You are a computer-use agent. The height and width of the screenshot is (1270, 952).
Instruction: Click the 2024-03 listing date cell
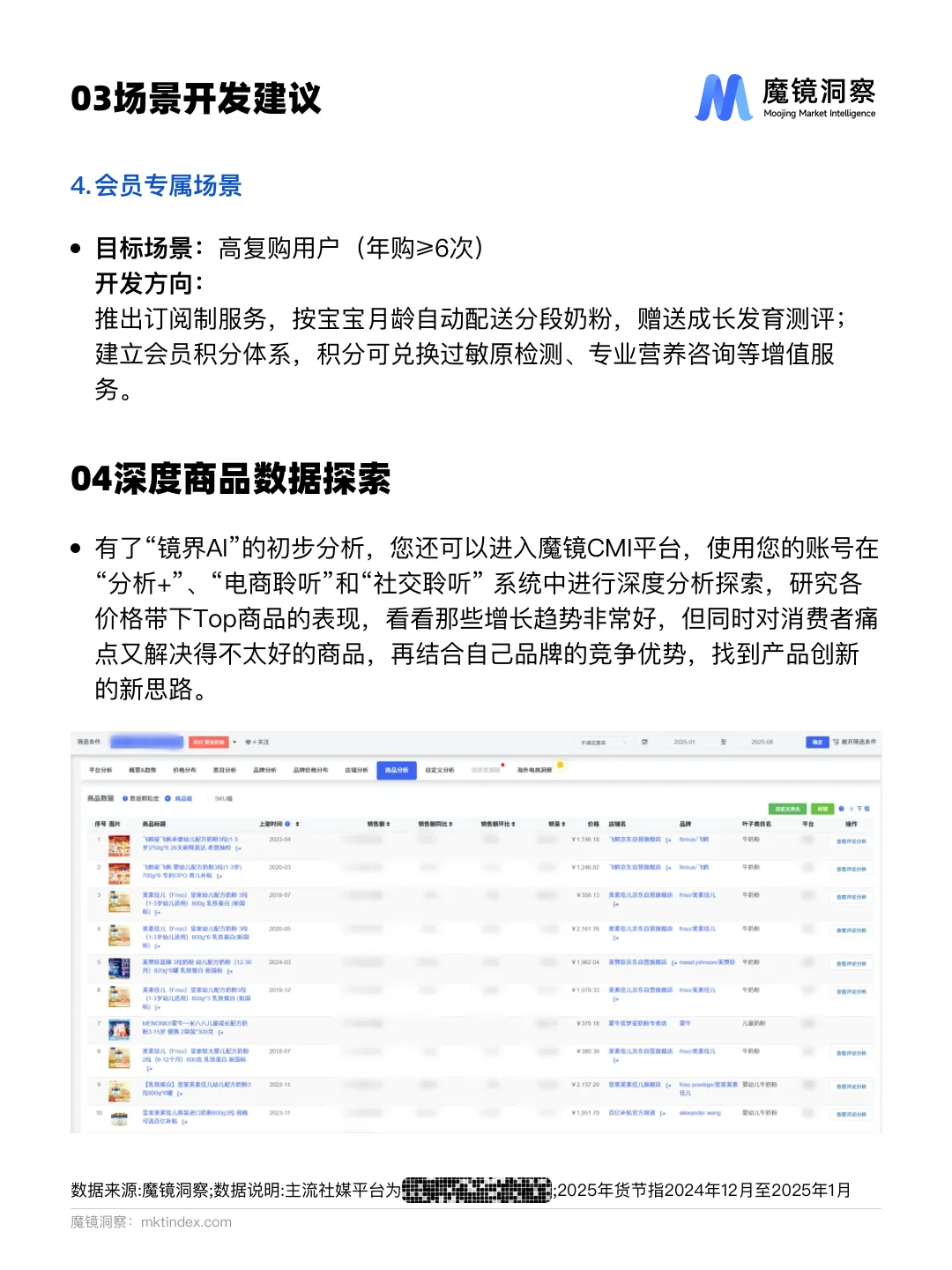point(280,962)
